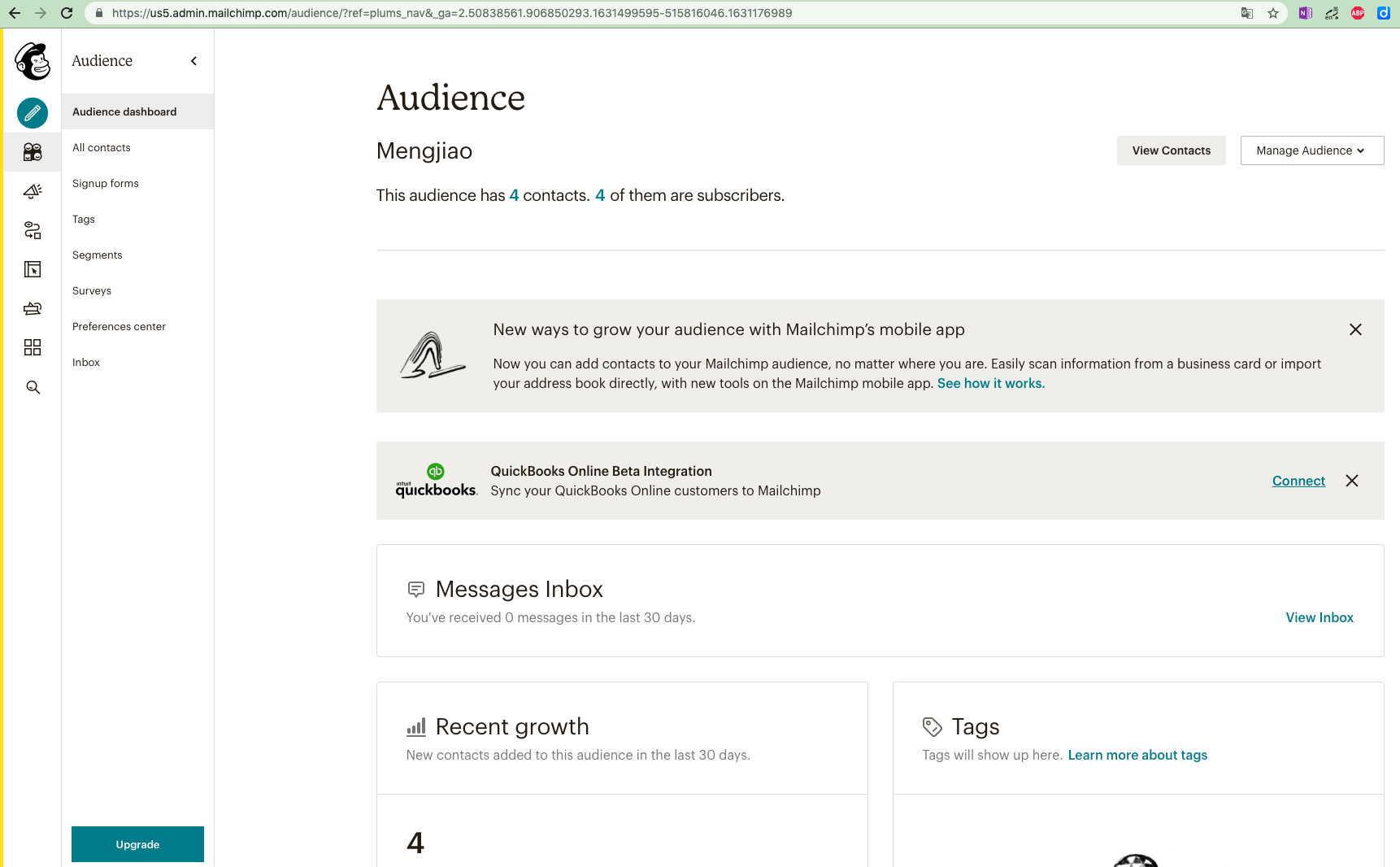Click the 4 subscribers count link

[x=600, y=195]
